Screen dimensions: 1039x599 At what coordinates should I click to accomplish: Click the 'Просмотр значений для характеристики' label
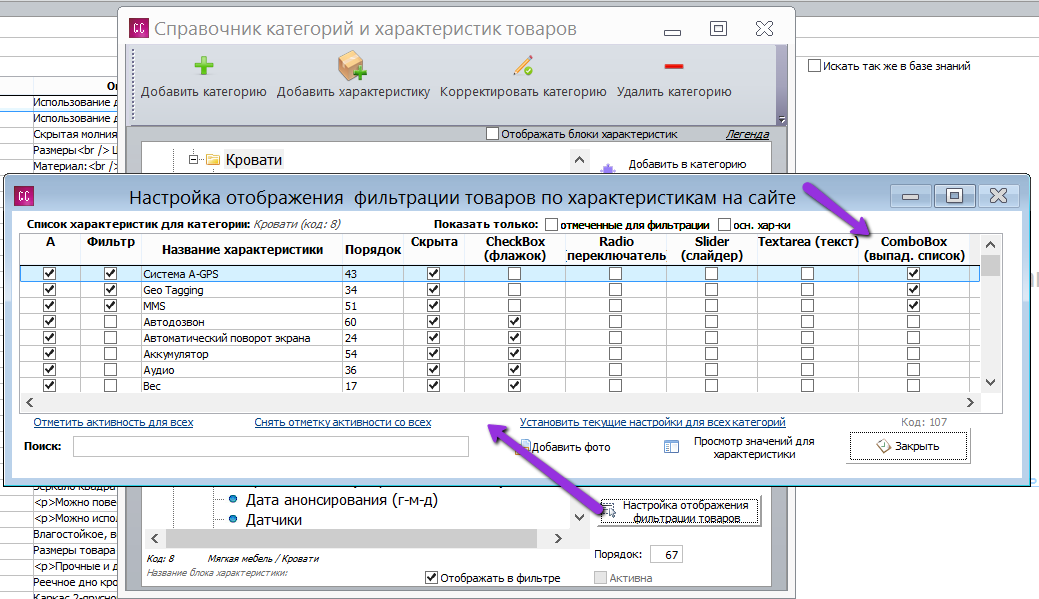754,447
